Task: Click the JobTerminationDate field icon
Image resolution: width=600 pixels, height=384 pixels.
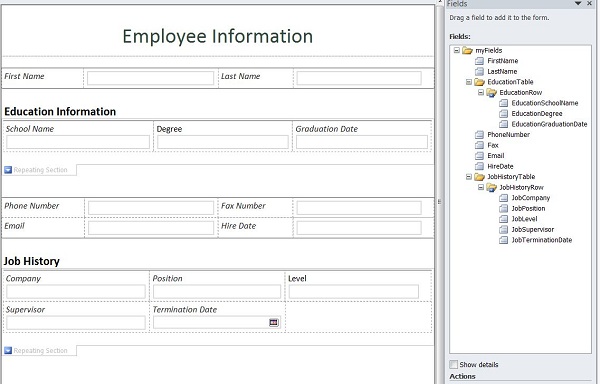Action: point(504,240)
